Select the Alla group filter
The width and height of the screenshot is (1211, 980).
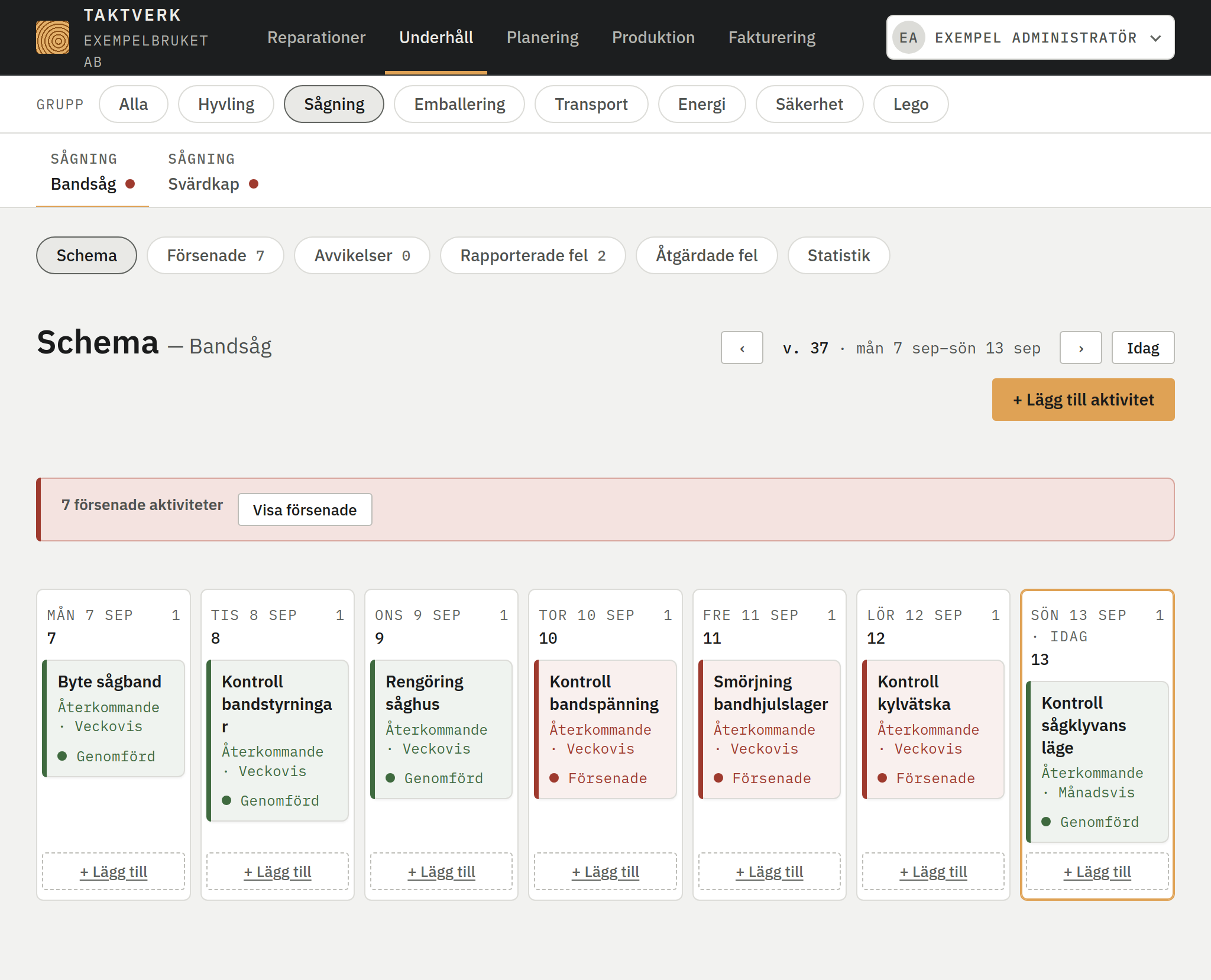pyautogui.click(x=134, y=104)
